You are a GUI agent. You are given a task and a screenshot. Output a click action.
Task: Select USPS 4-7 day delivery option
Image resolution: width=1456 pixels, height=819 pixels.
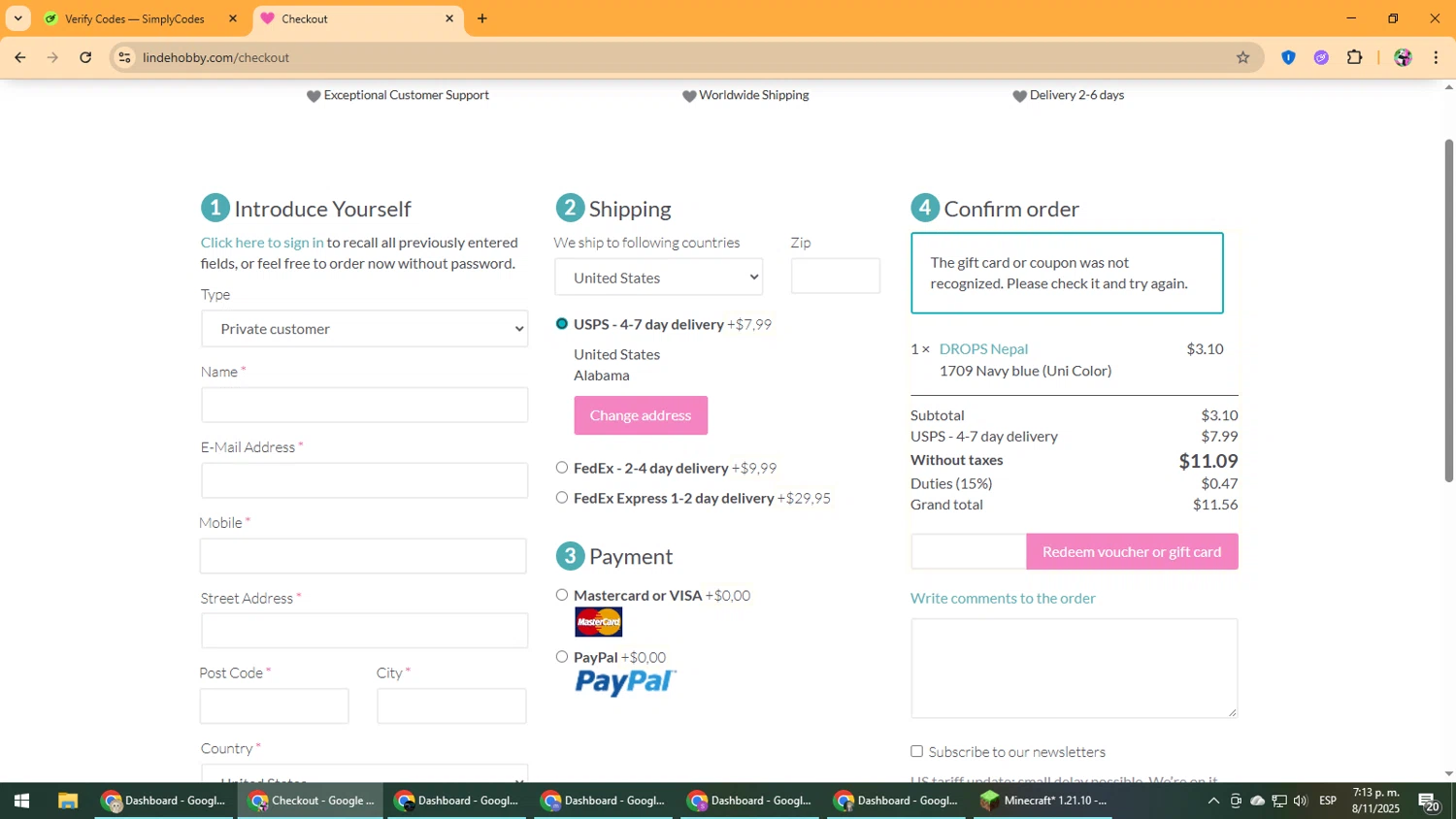click(562, 324)
